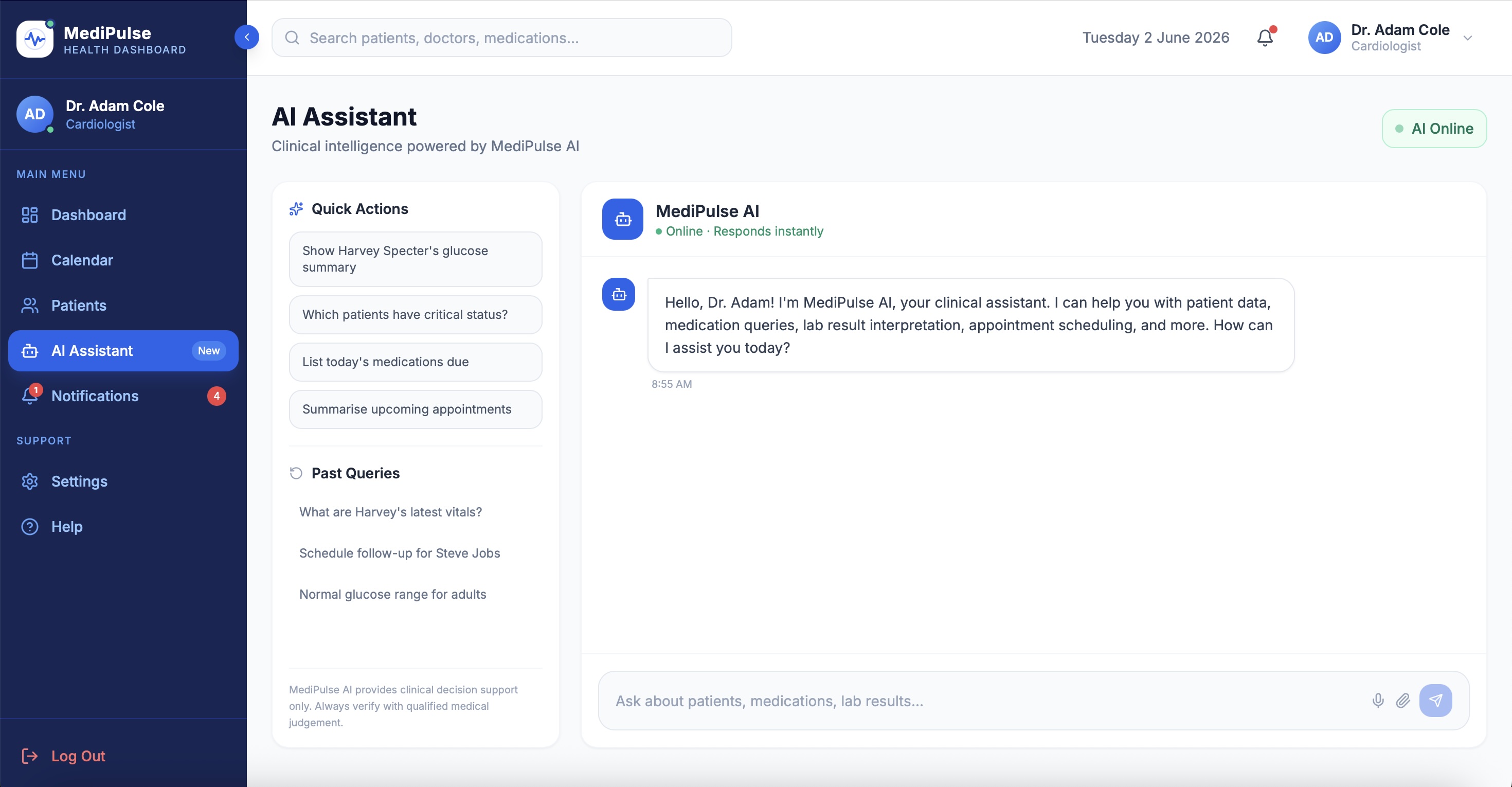Click the Past Queries history icon

[x=296, y=473]
